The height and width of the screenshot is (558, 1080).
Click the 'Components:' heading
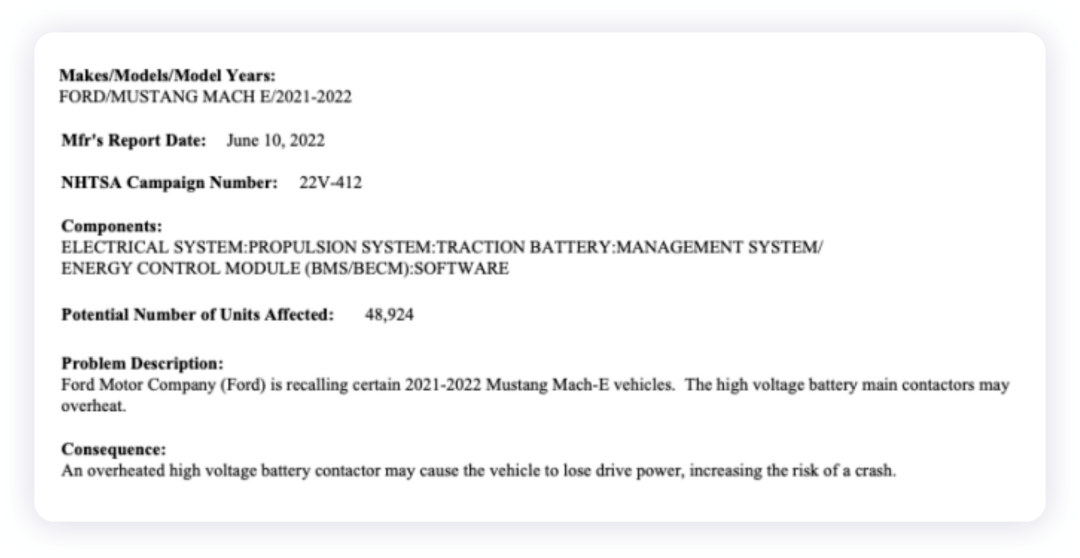coord(112,227)
